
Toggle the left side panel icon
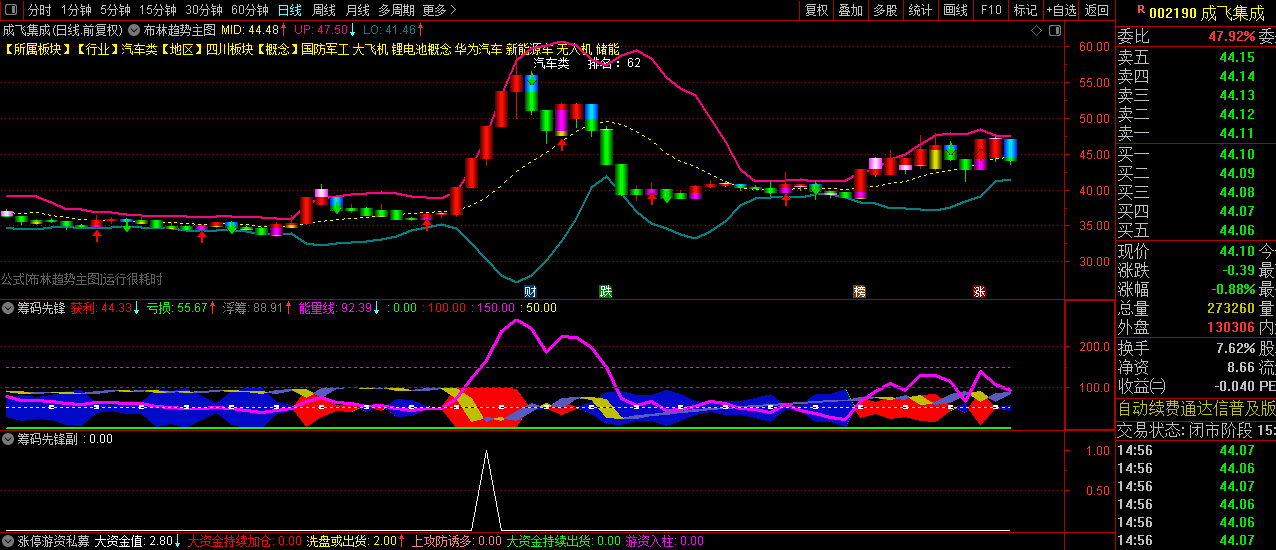(12, 10)
